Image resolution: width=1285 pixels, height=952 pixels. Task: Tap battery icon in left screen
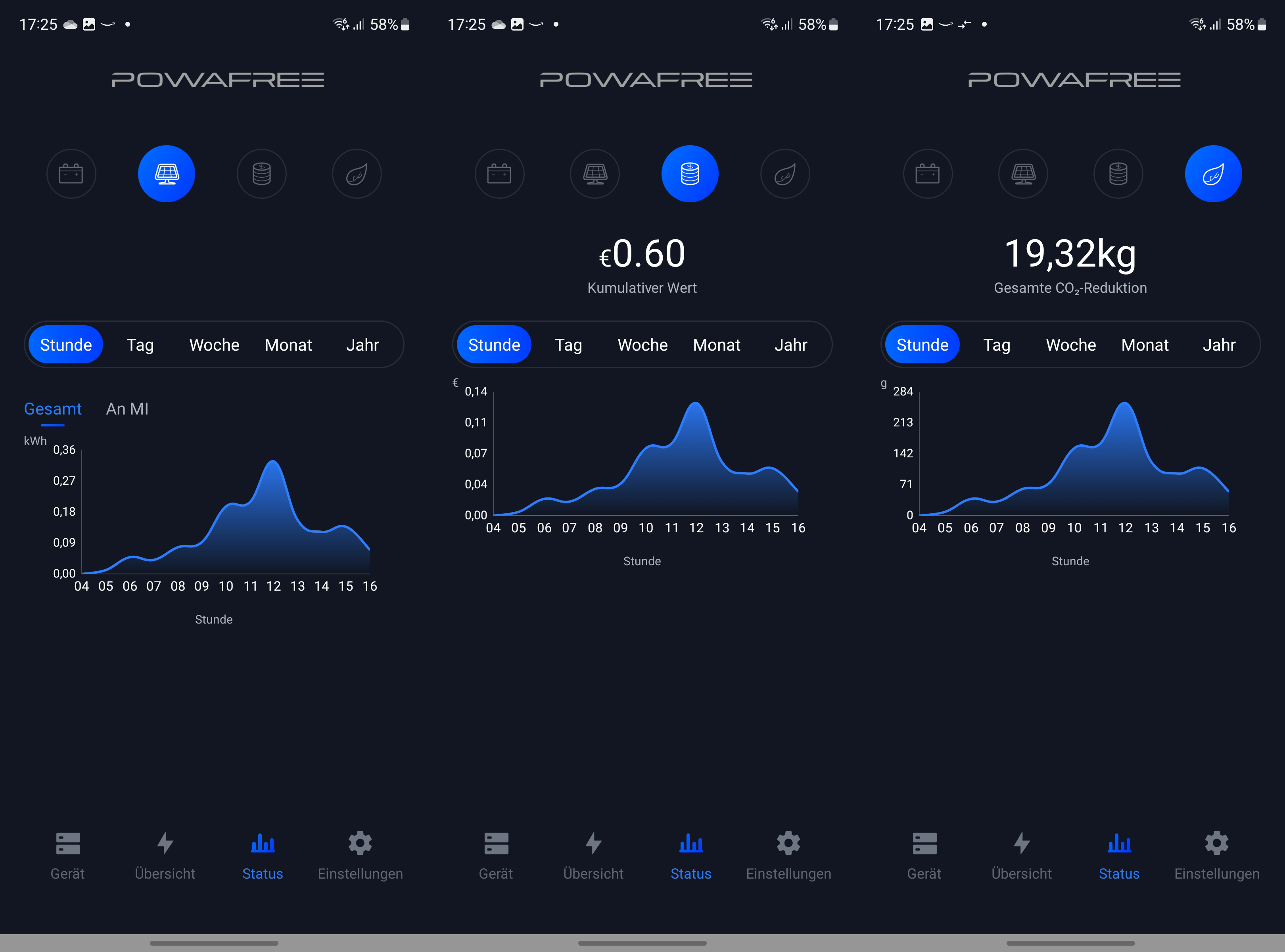point(71,173)
